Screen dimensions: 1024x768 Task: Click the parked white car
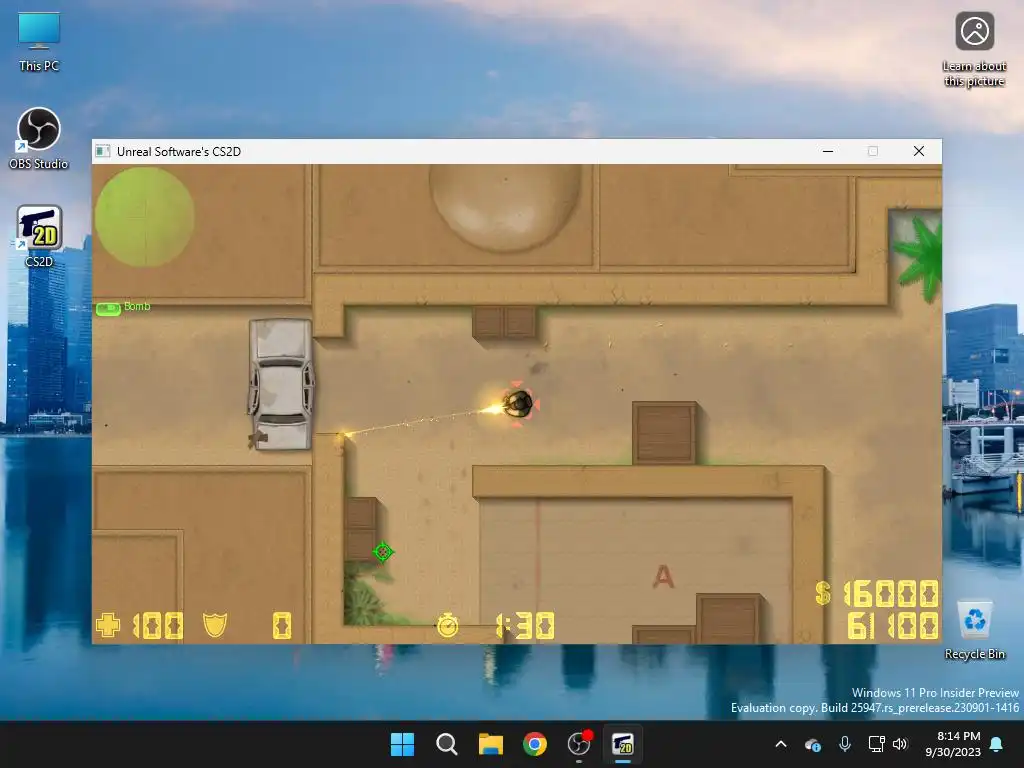tap(281, 384)
